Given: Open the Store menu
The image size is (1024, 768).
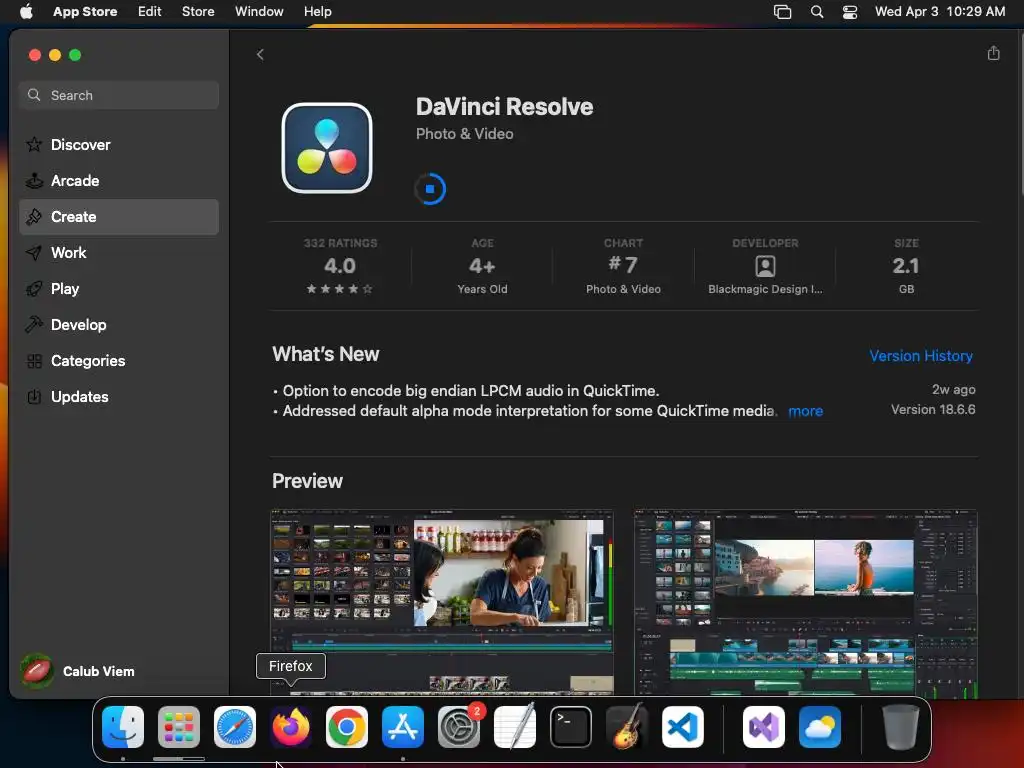Looking at the screenshot, I should 198,11.
